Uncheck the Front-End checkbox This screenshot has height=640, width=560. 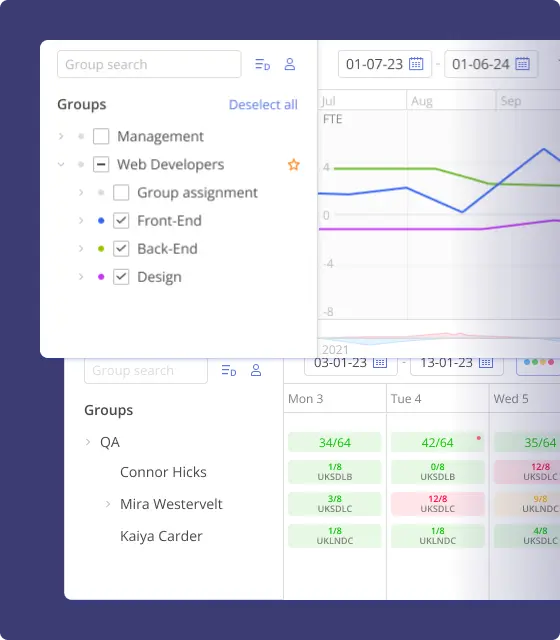121,220
